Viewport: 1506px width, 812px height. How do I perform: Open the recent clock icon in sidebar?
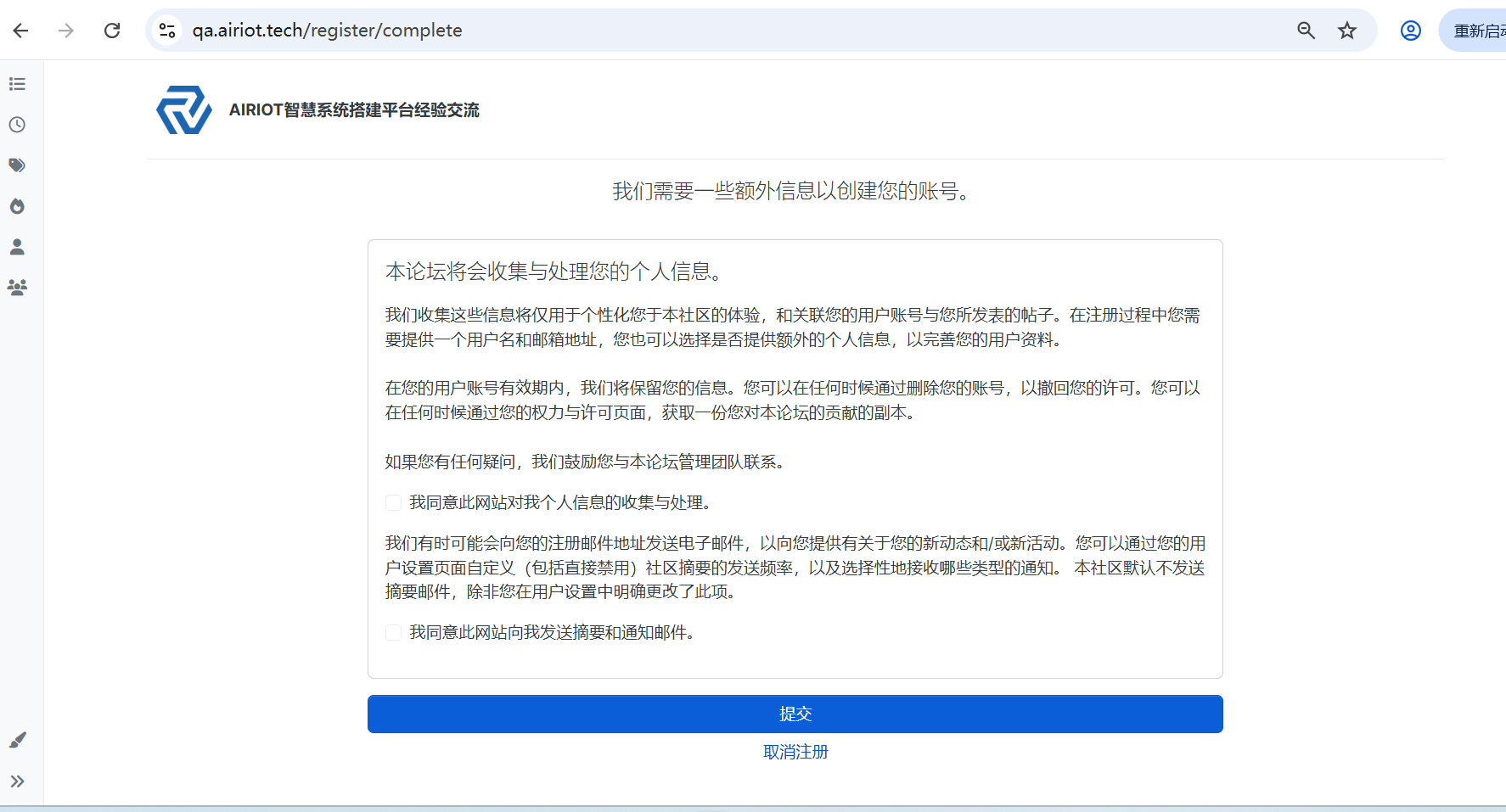17,125
